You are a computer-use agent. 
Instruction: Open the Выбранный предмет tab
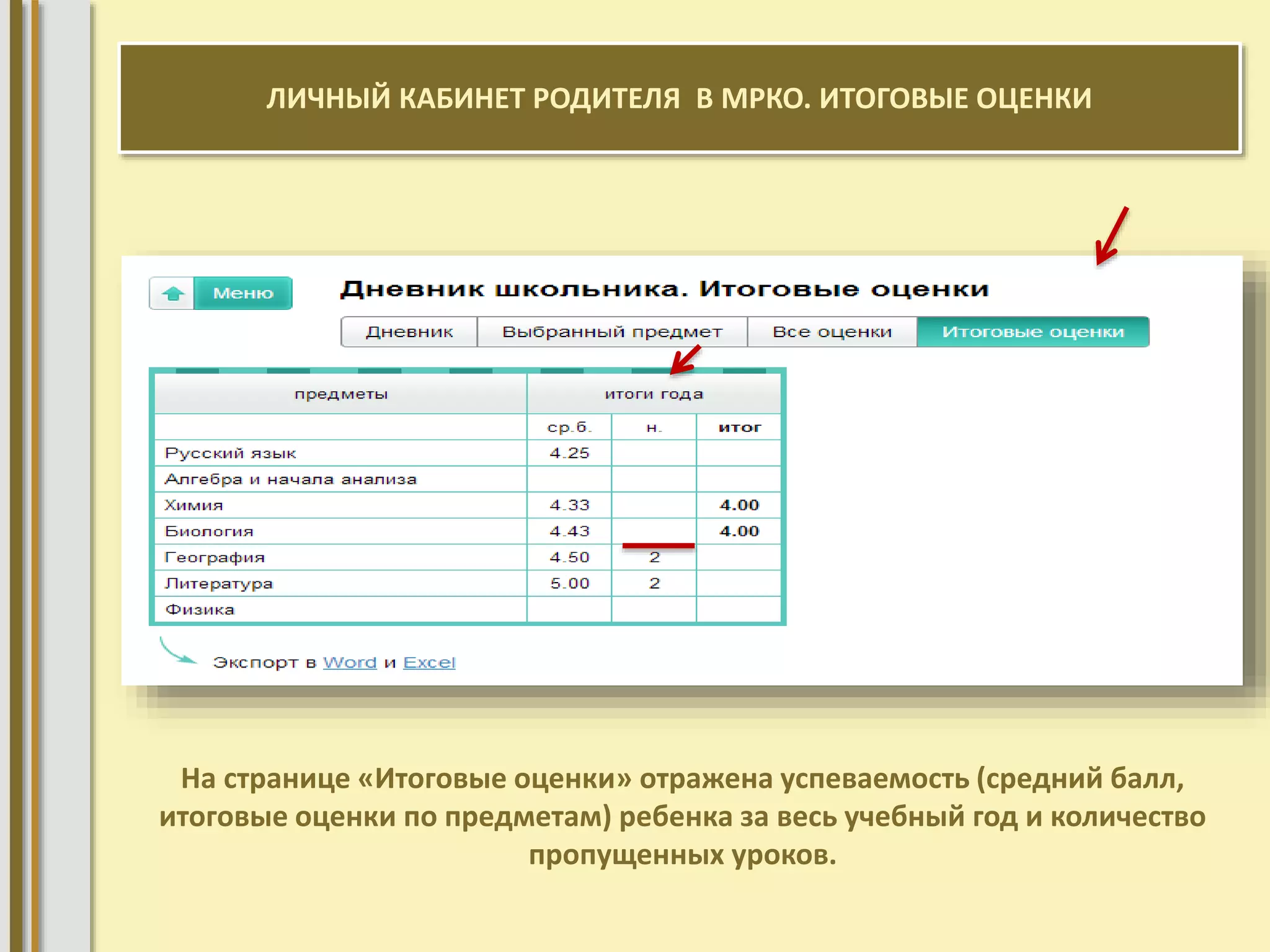[x=612, y=332]
